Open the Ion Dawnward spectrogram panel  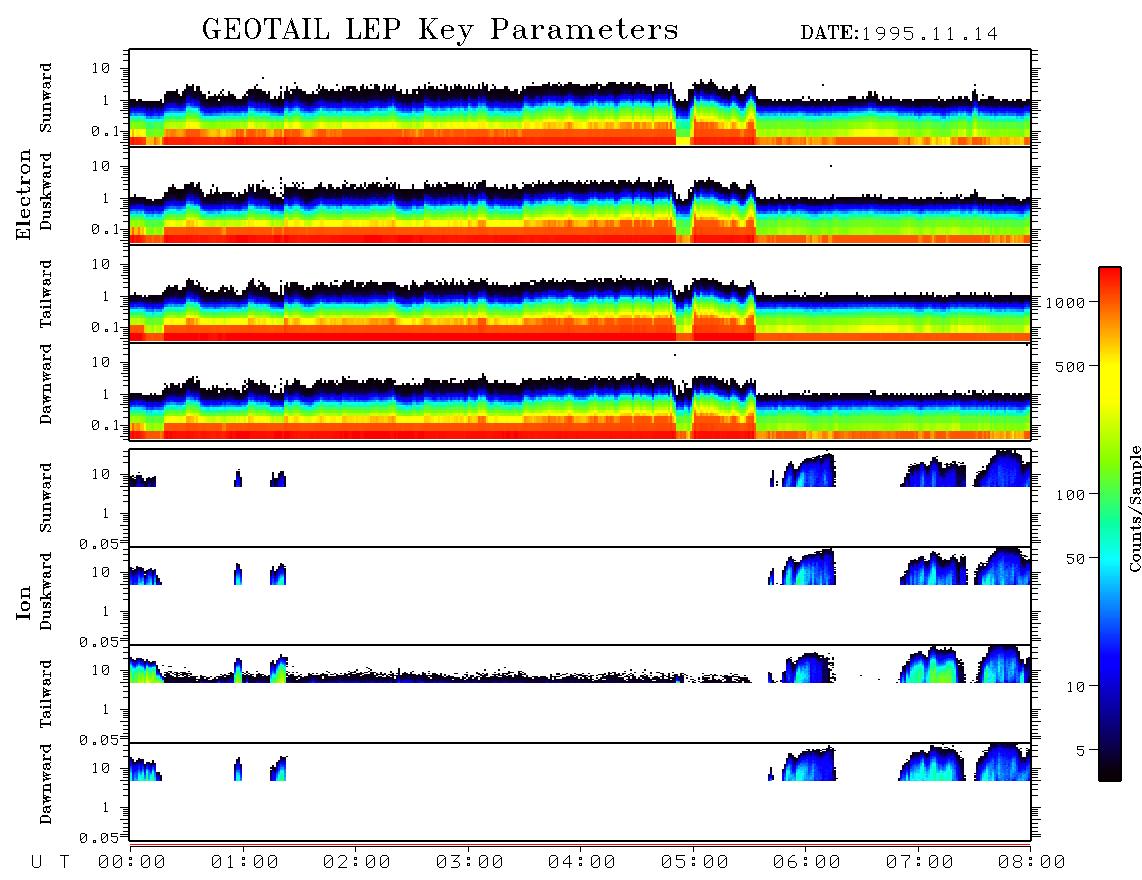click(580, 792)
